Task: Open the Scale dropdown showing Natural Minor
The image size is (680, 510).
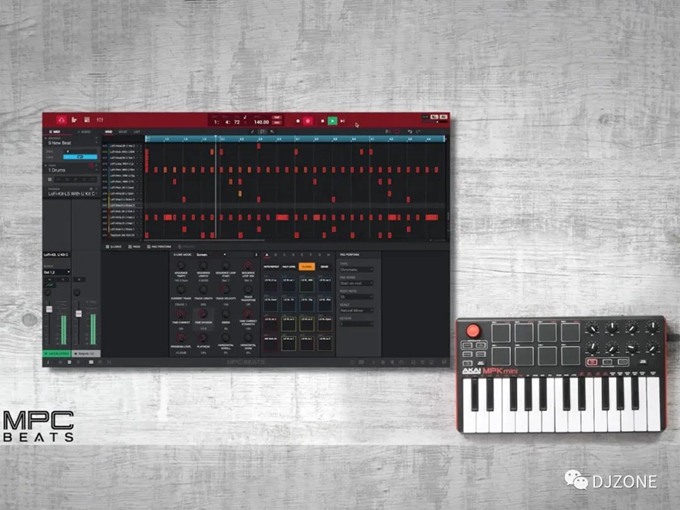Action: pos(356,311)
